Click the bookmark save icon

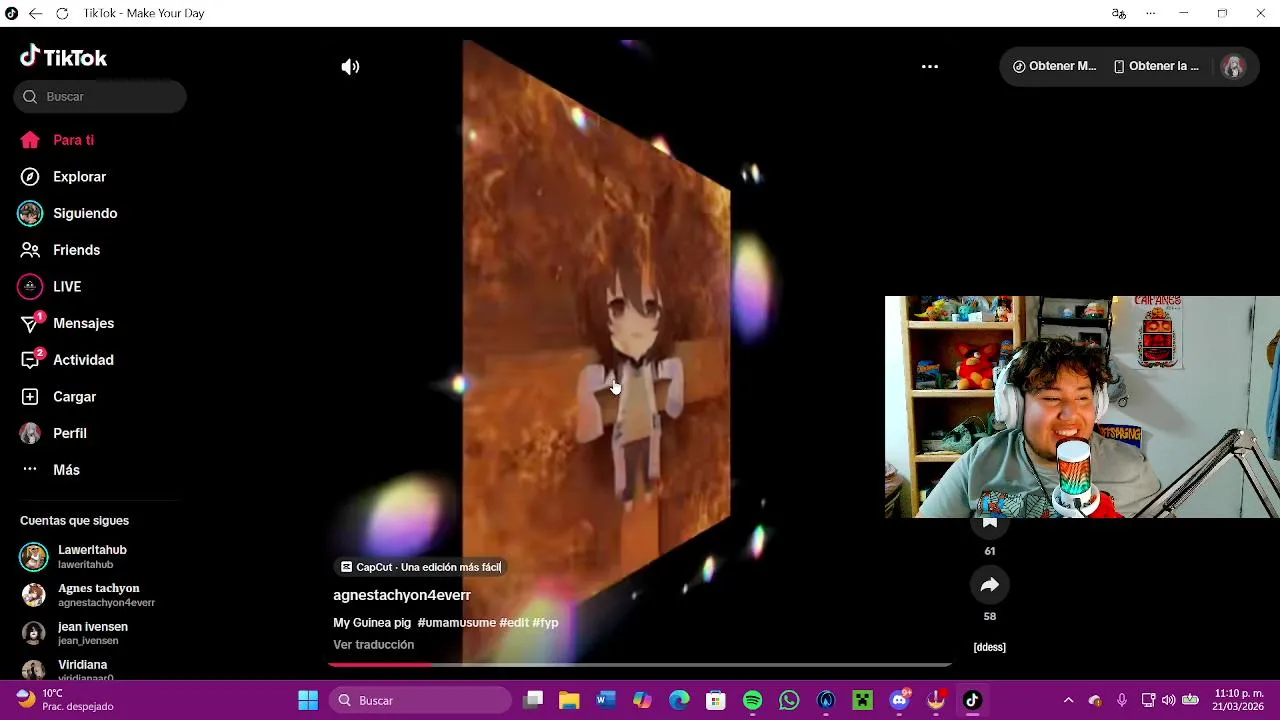point(990,523)
